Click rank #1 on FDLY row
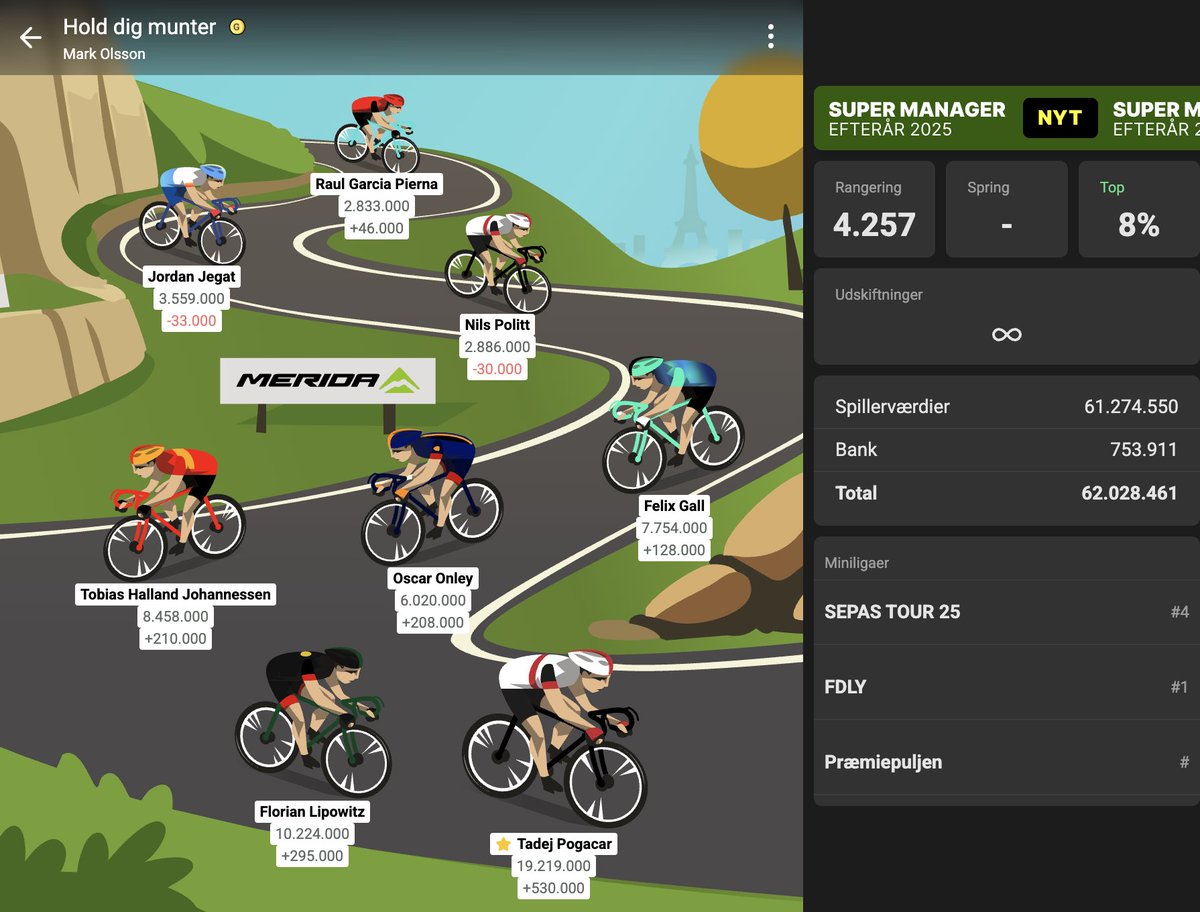The height and width of the screenshot is (912, 1200). coord(1180,687)
